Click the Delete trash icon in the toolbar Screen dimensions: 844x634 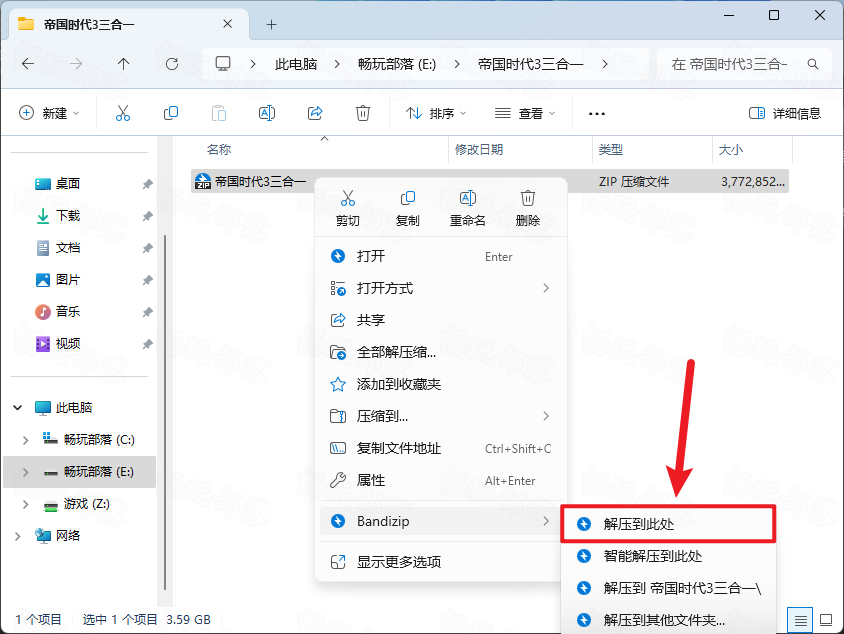click(363, 113)
